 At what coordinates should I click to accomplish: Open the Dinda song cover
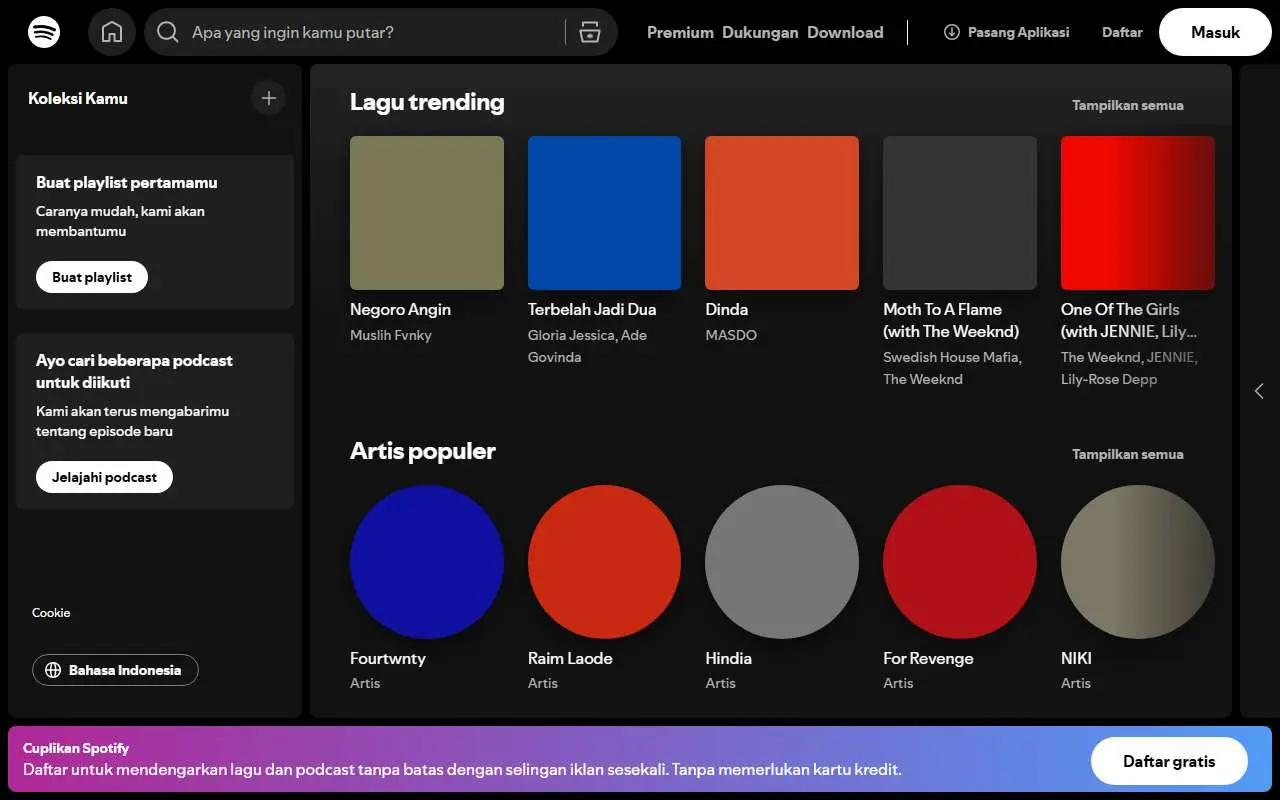[782, 213]
